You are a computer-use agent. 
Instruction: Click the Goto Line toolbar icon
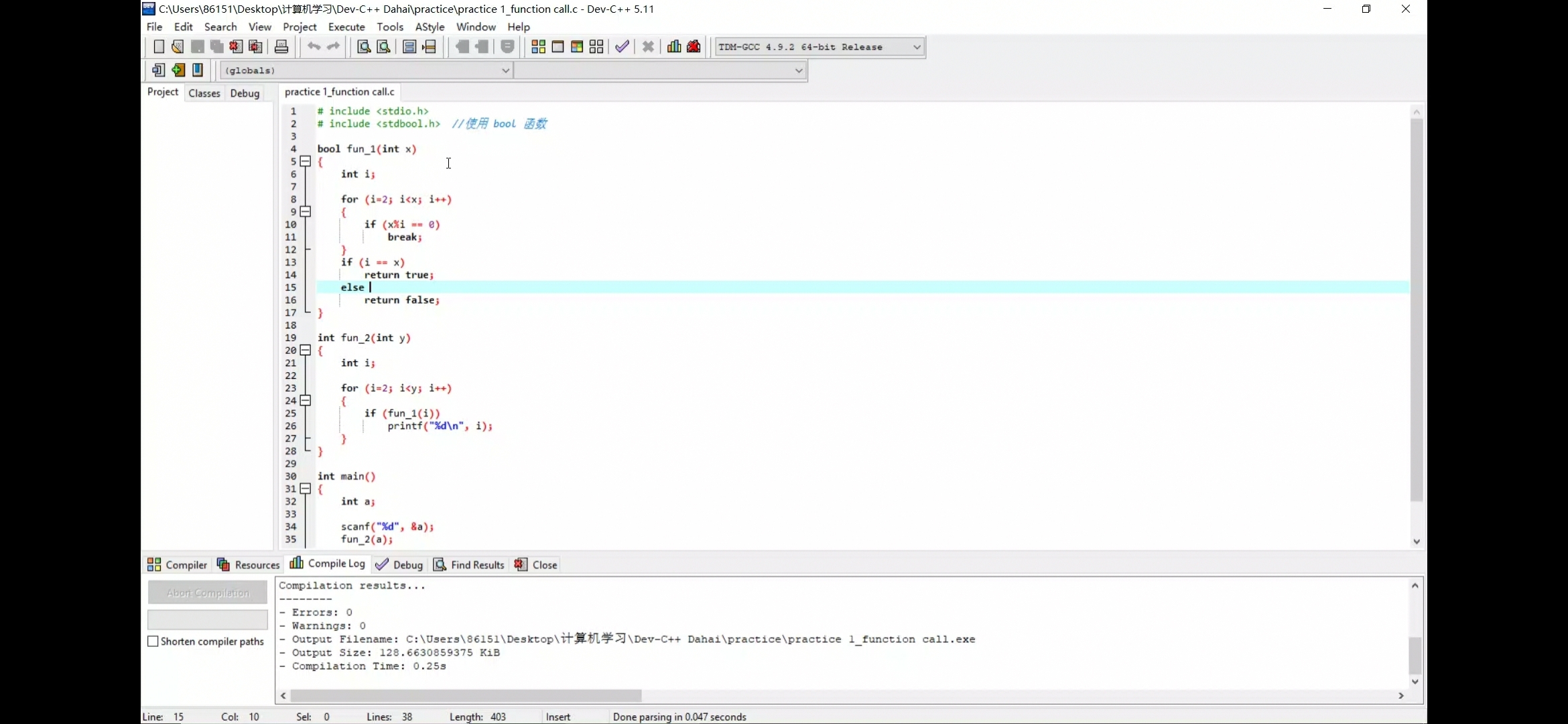(x=429, y=47)
